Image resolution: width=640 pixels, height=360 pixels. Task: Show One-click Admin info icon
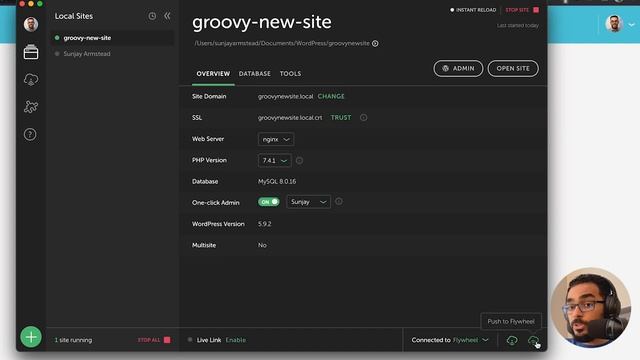339,202
